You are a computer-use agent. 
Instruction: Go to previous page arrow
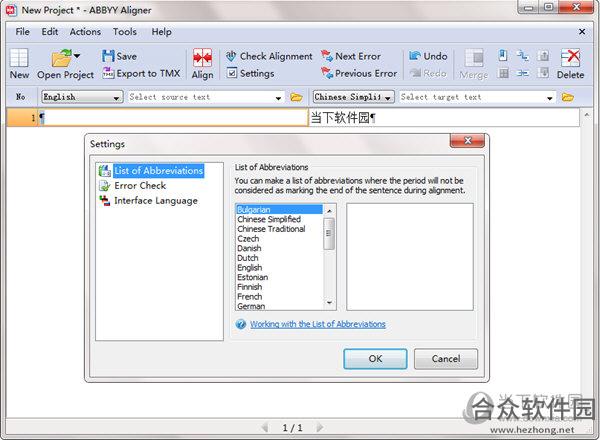[x=264, y=427]
